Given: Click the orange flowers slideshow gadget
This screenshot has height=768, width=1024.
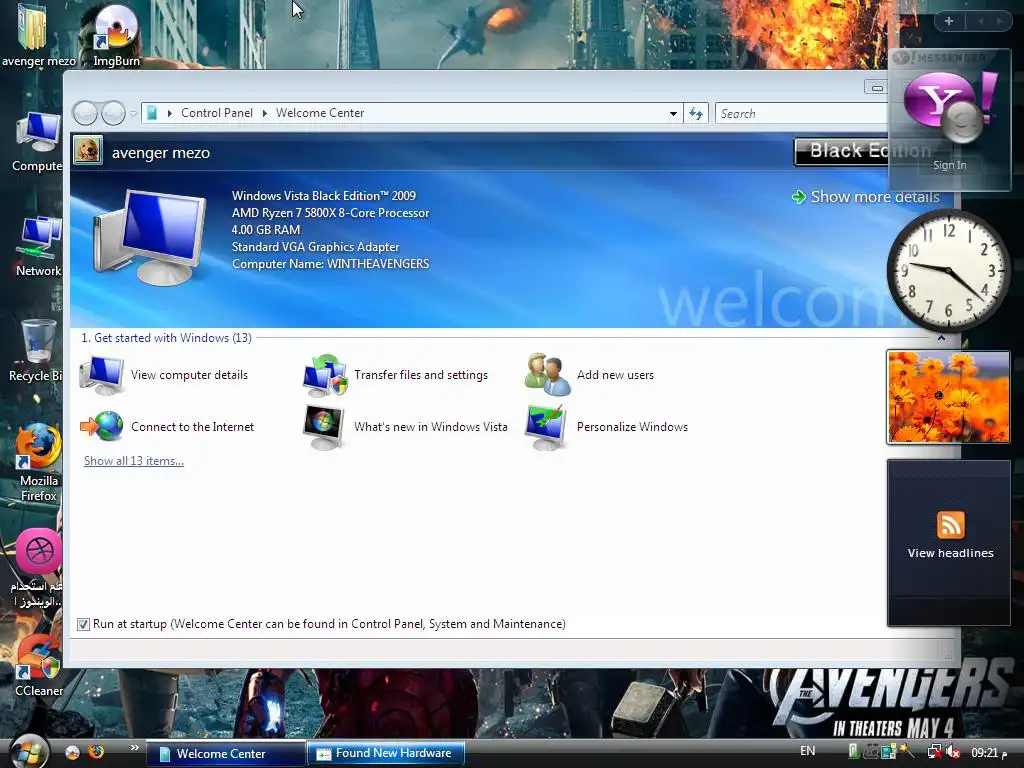Looking at the screenshot, I should (948, 397).
